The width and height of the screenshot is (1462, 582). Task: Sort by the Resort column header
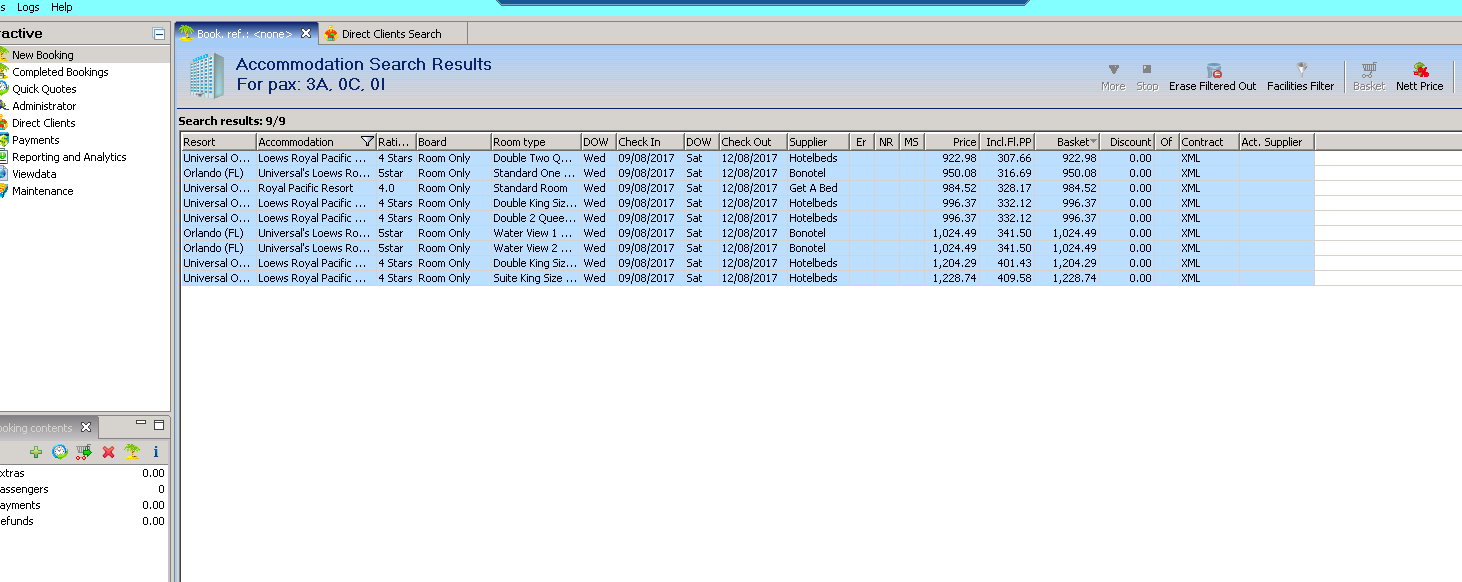click(x=218, y=142)
